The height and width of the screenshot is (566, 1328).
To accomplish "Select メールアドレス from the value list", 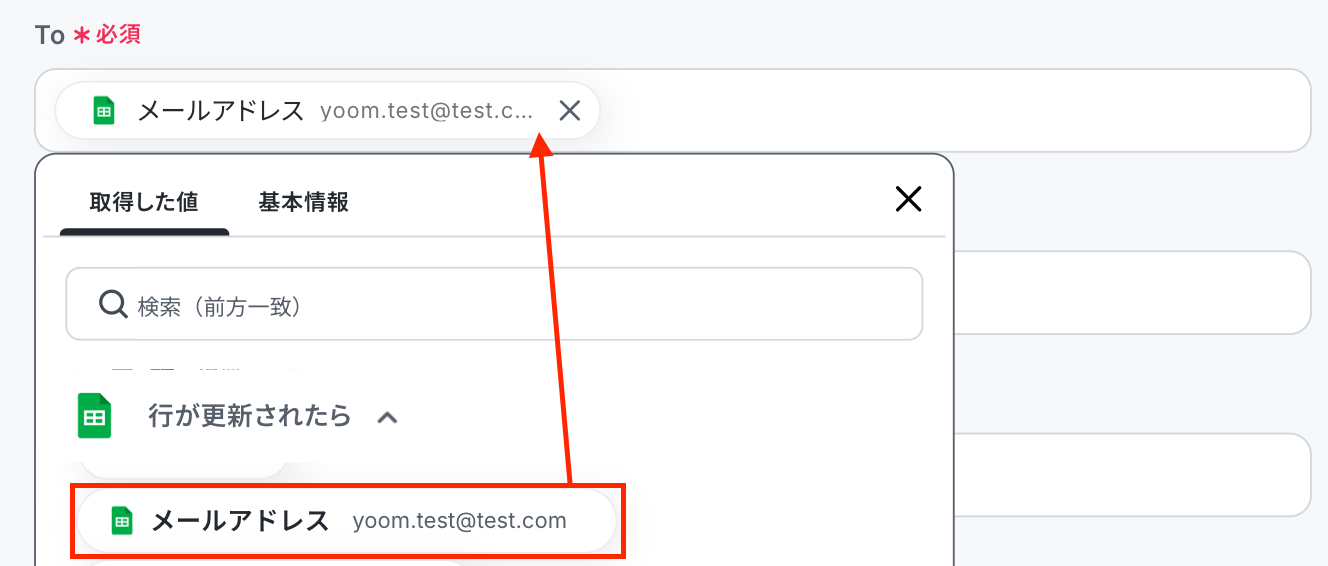I will coord(240,520).
